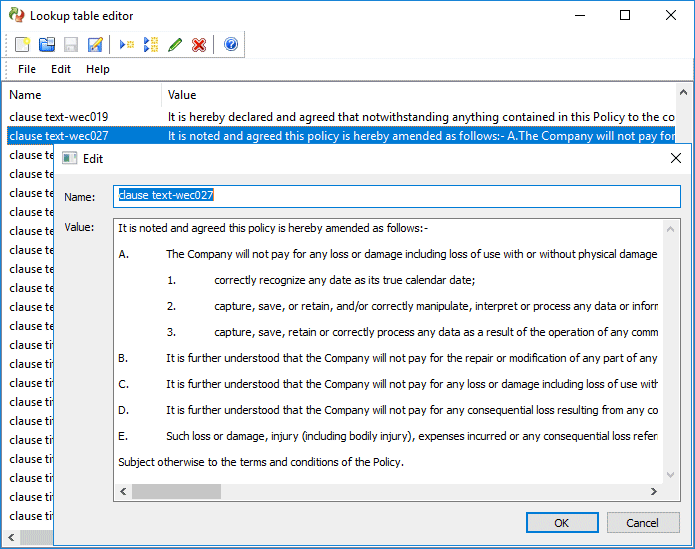The image size is (695, 549).
Task: Open the File menu
Action: pyautogui.click(x=27, y=69)
